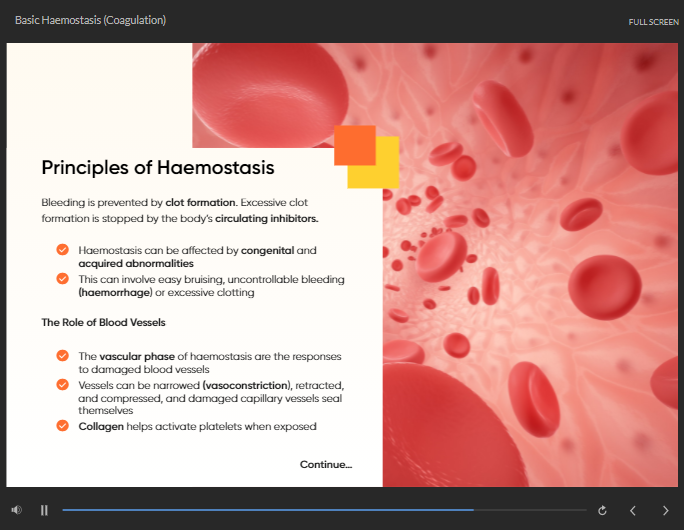Replay the slide with the reload icon

pyautogui.click(x=602, y=510)
